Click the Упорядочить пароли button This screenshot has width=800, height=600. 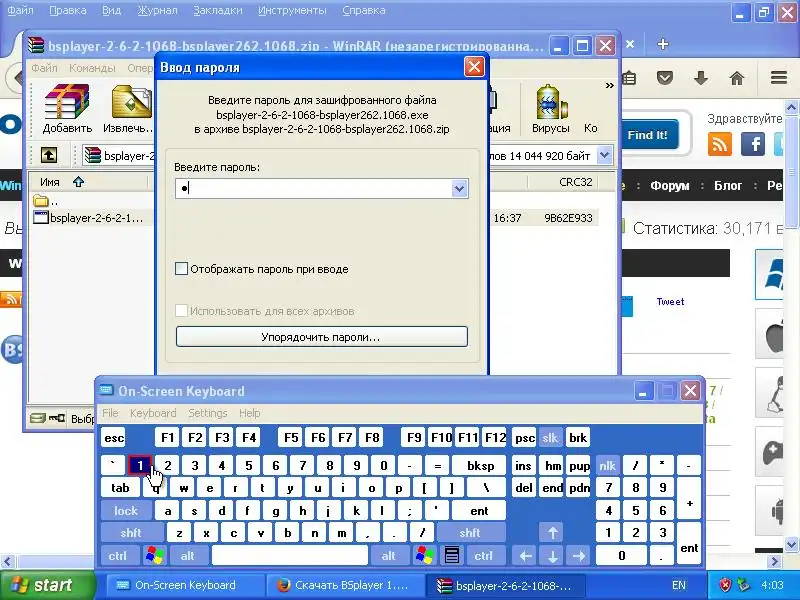point(321,337)
